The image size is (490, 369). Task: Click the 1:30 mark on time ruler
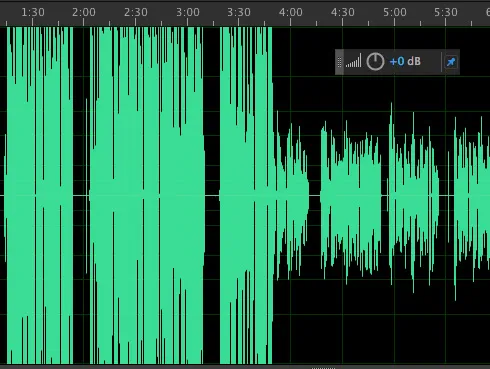[33, 13]
